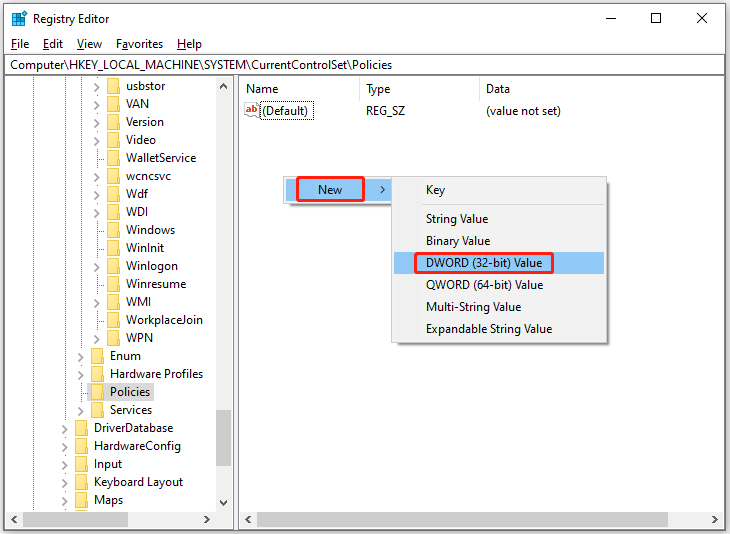This screenshot has height=534, width=730.
Task: Choose Binary Value from the submenu
Action: click(x=499, y=241)
